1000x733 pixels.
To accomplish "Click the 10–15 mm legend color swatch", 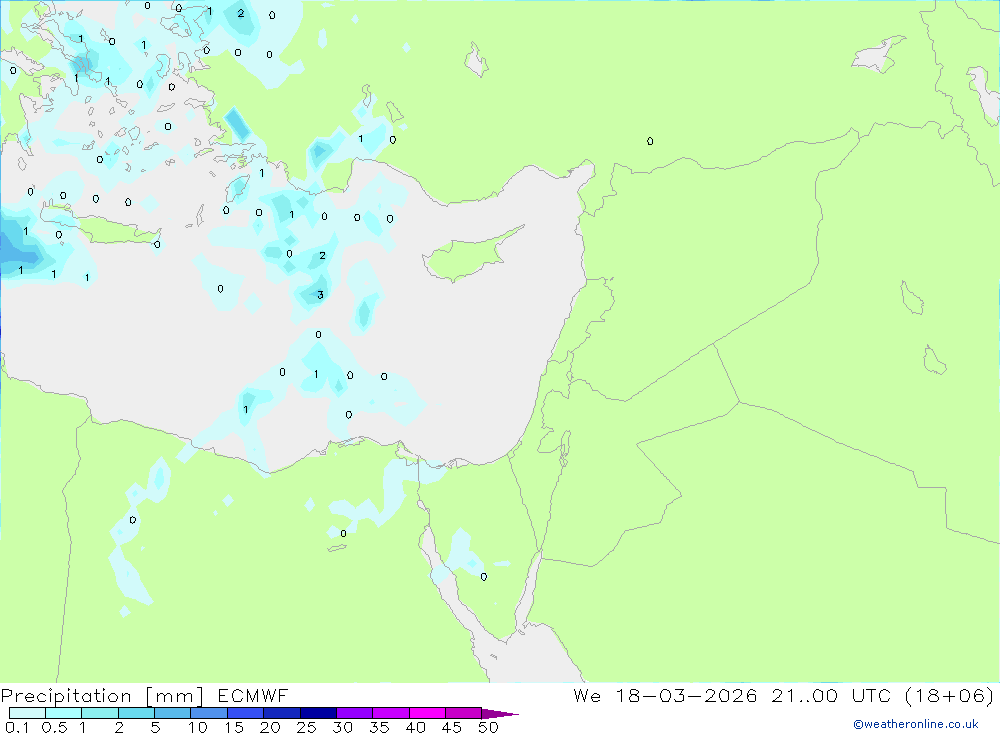I will pos(209,713).
